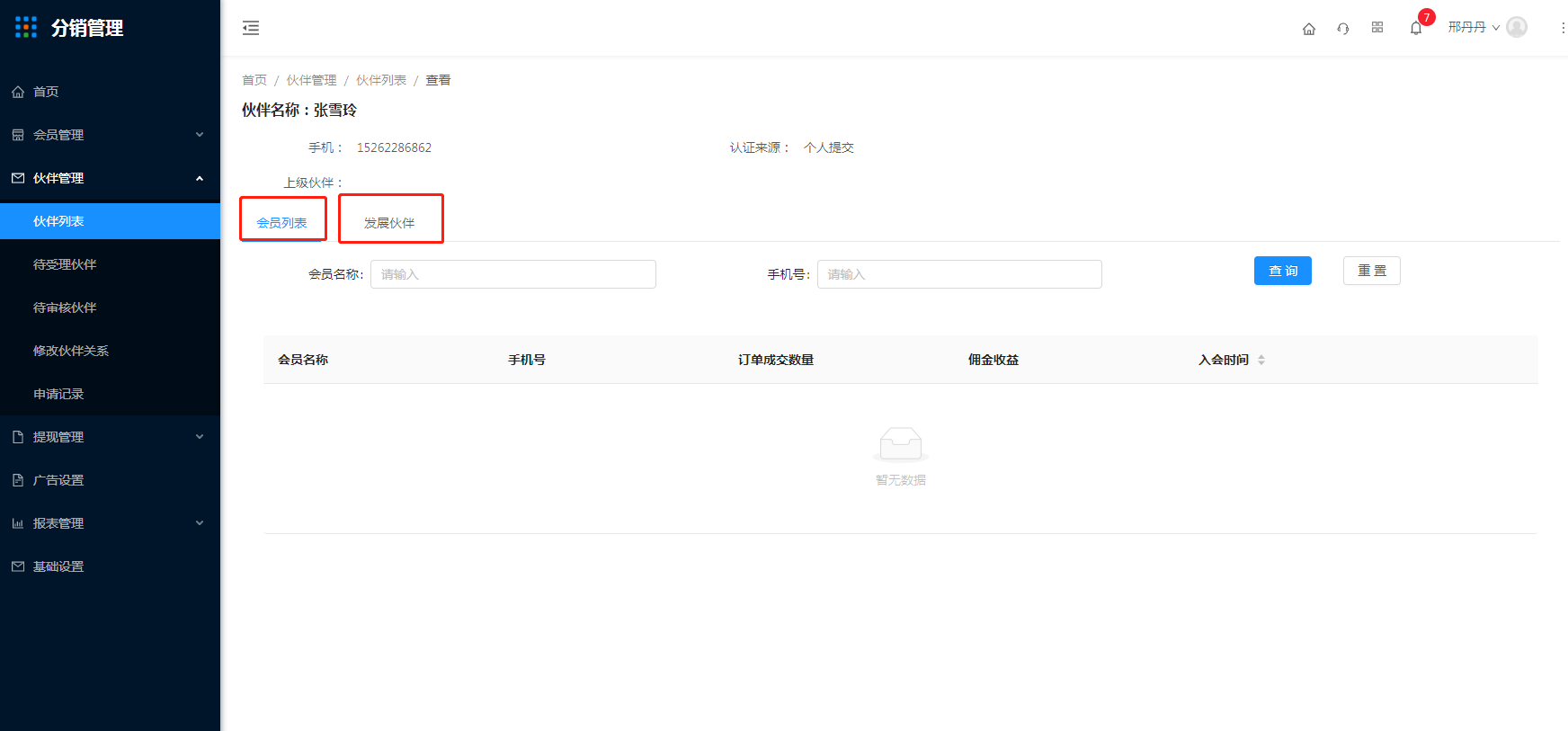Open the home icon in top bar
The height and width of the screenshot is (731, 1568).
(1309, 29)
